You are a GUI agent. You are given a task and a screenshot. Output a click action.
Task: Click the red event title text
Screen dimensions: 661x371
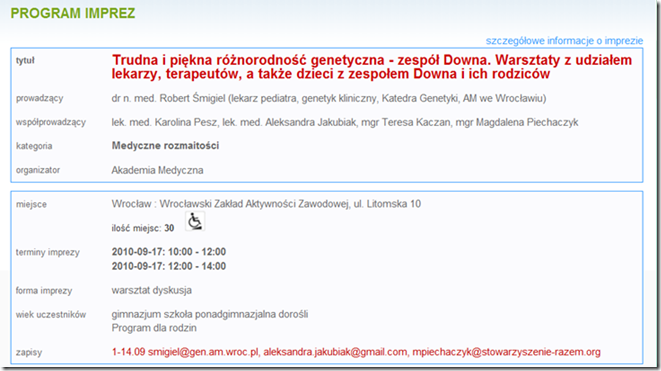click(x=372, y=67)
